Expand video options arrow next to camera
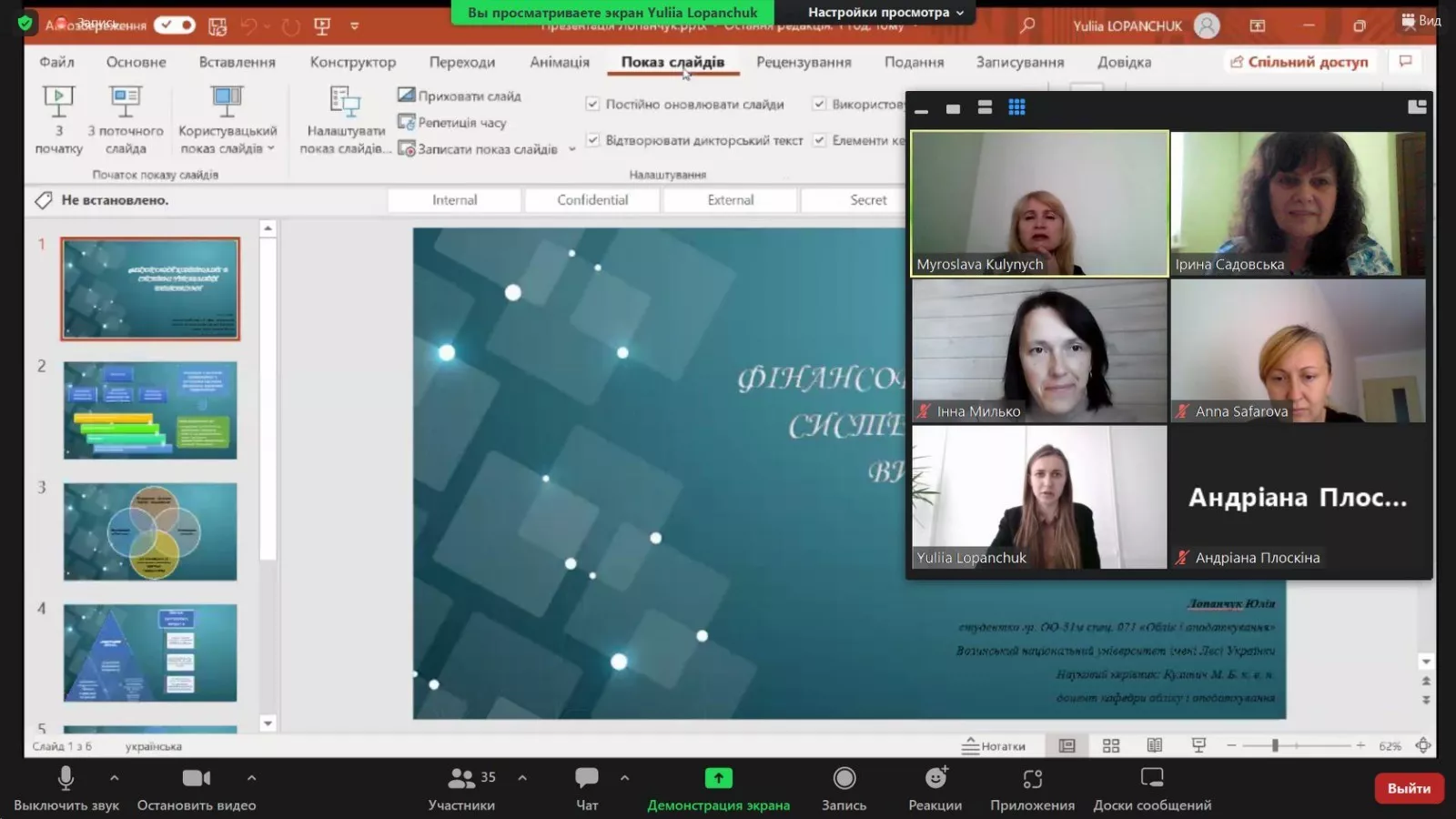The height and width of the screenshot is (819, 1456). [x=251, y=778]
